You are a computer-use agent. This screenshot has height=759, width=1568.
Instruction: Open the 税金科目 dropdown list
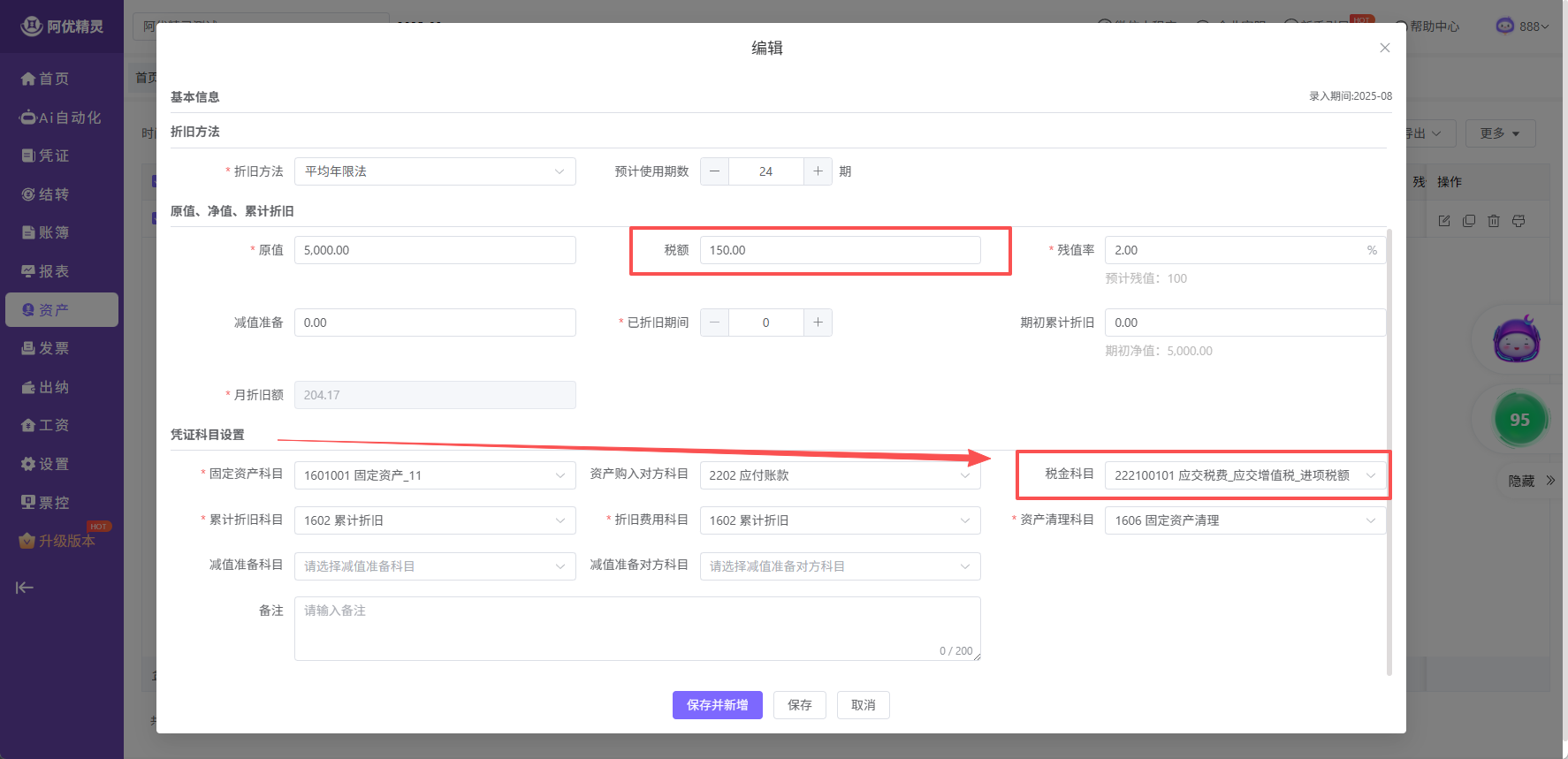tap(1245, 475)
